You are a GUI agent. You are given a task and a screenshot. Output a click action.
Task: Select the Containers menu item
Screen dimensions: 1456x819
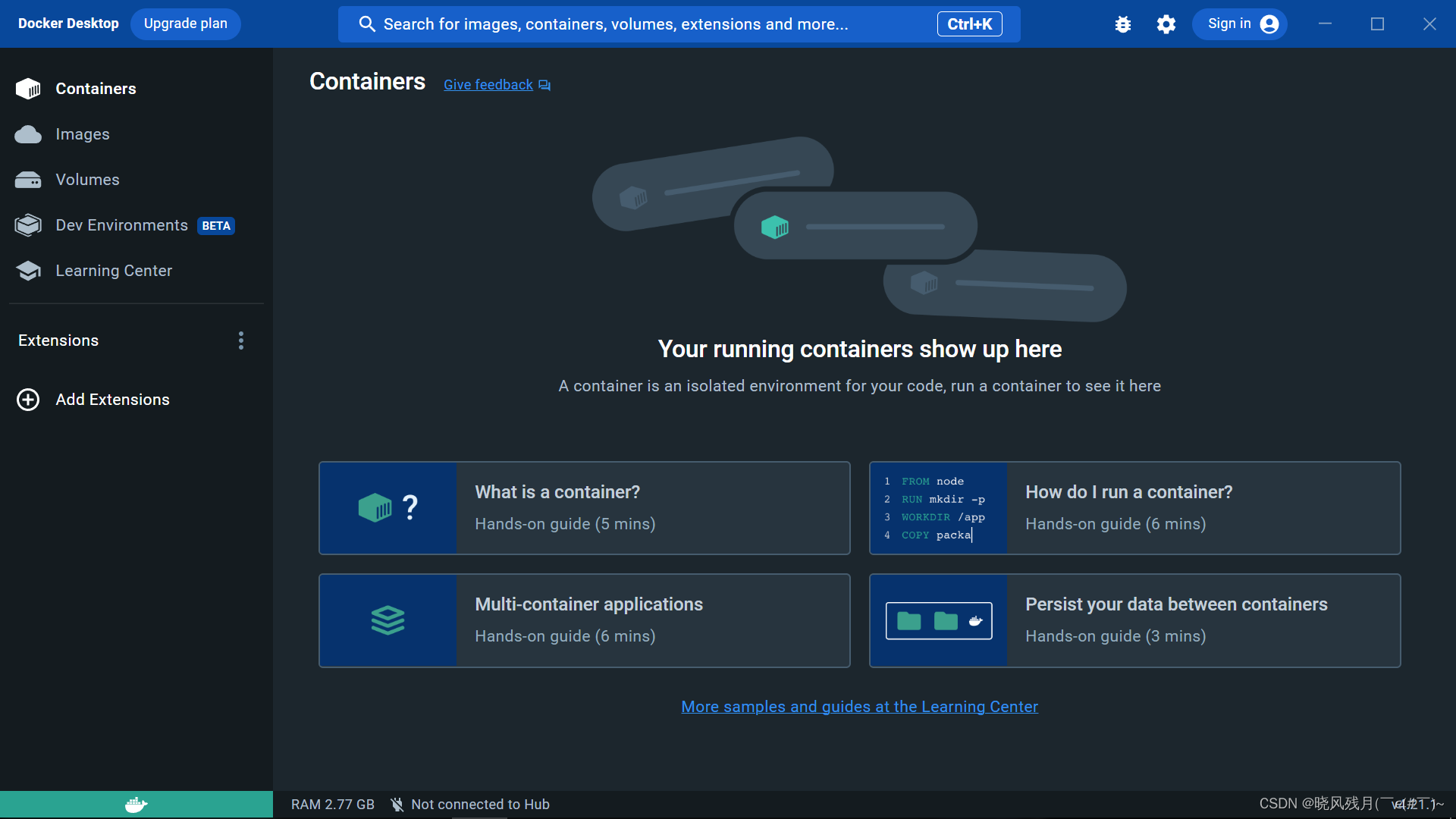coord(96,88)
